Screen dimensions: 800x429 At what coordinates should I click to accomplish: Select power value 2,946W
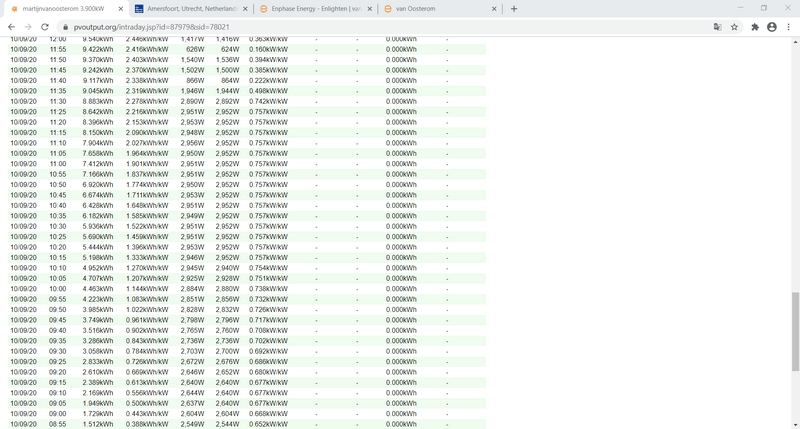[192, 258]
